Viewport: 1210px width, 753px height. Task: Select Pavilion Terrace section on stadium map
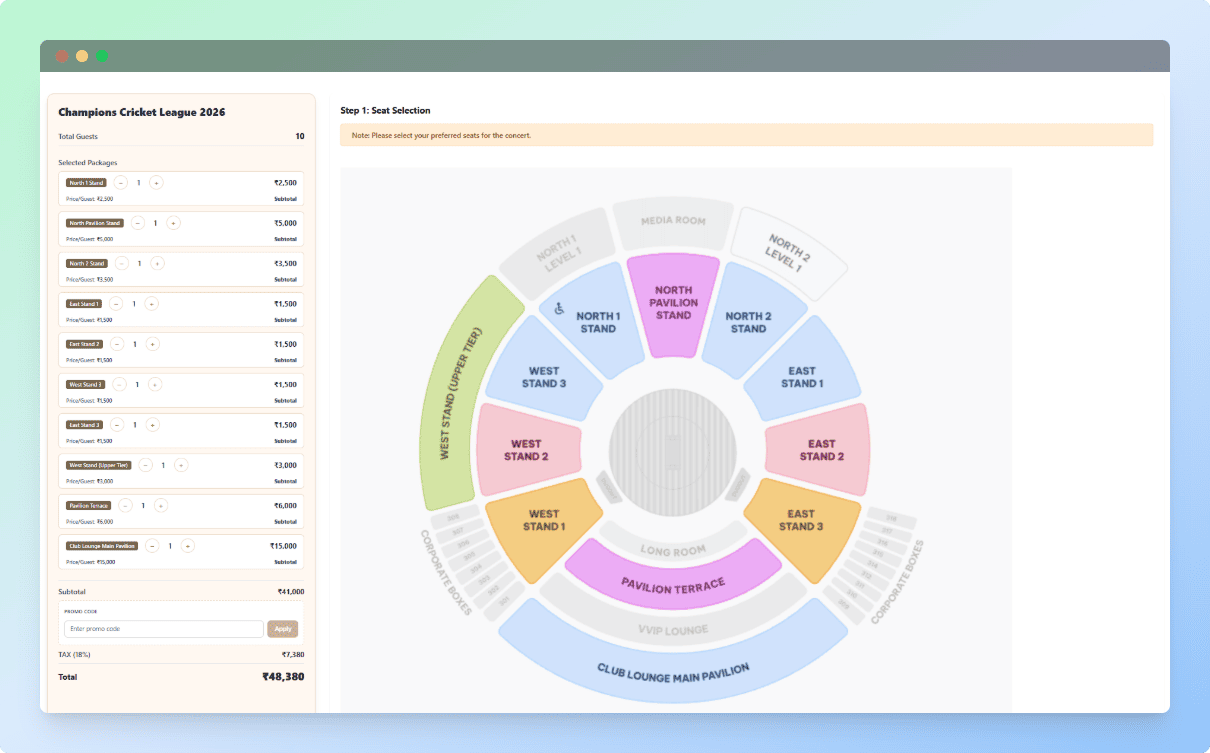tap(673, 582)
